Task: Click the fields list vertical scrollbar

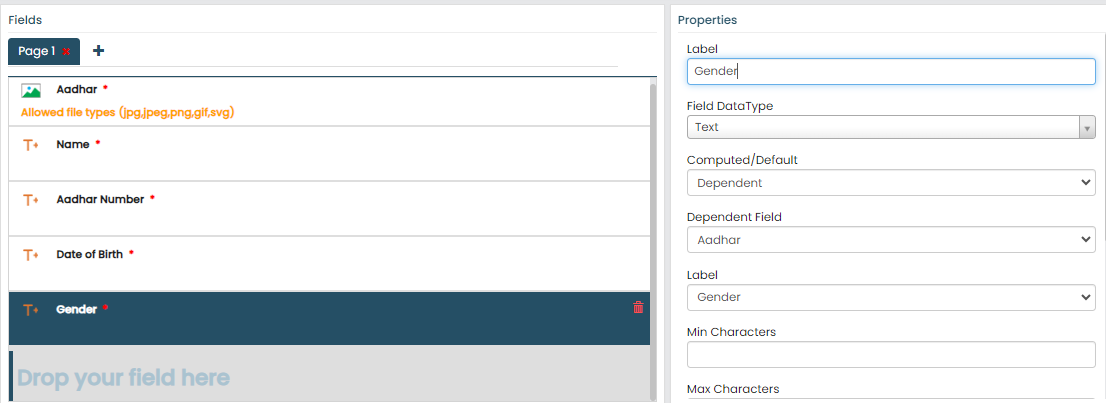Action: click(x=654, y=200)
